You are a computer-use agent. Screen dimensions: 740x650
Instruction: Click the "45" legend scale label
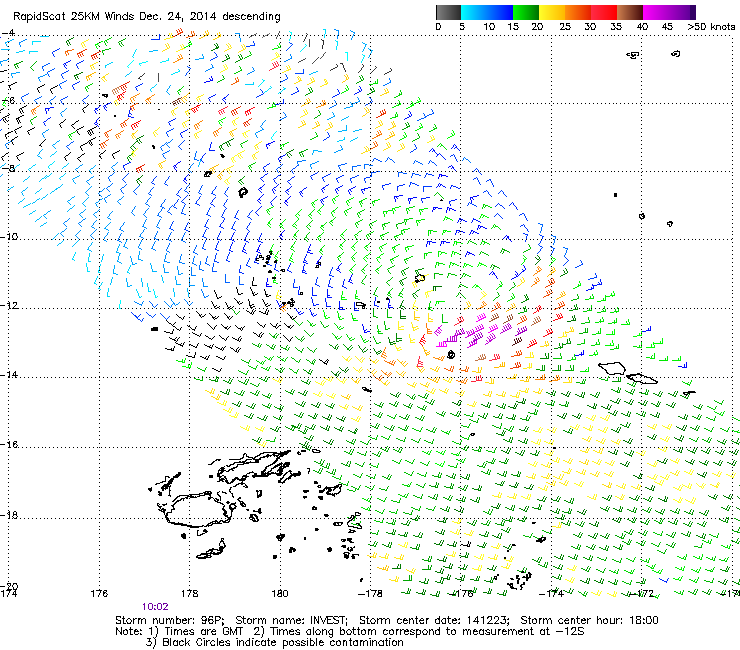pos(667,27)
